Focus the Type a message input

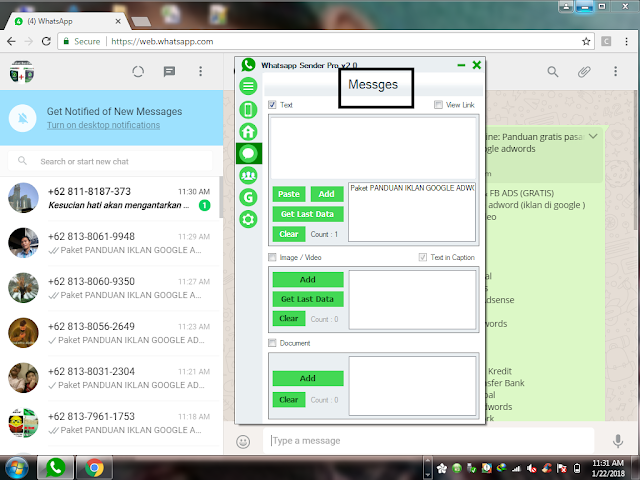[429, 441]
